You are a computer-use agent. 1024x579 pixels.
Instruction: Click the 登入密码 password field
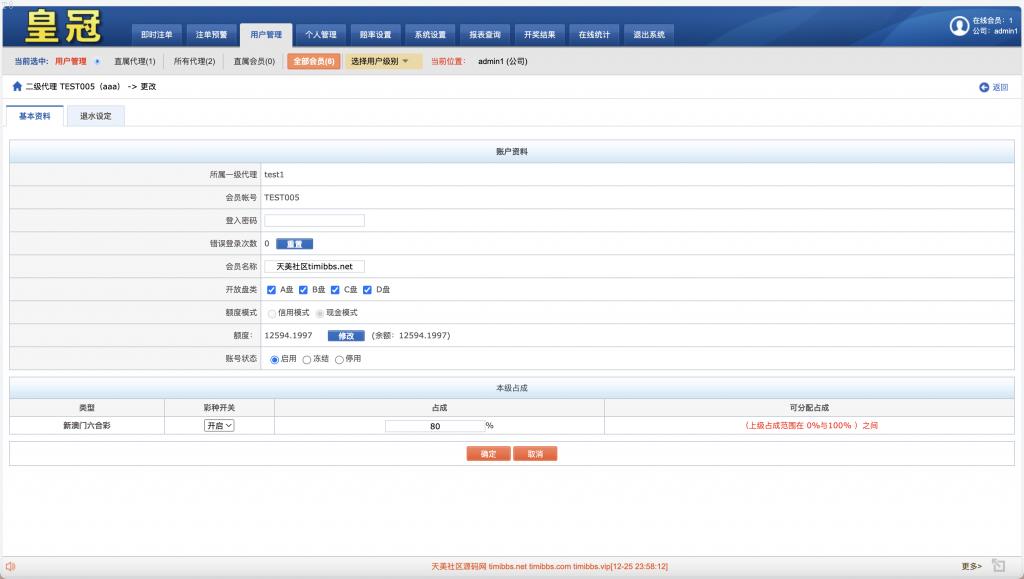[314, 221]
